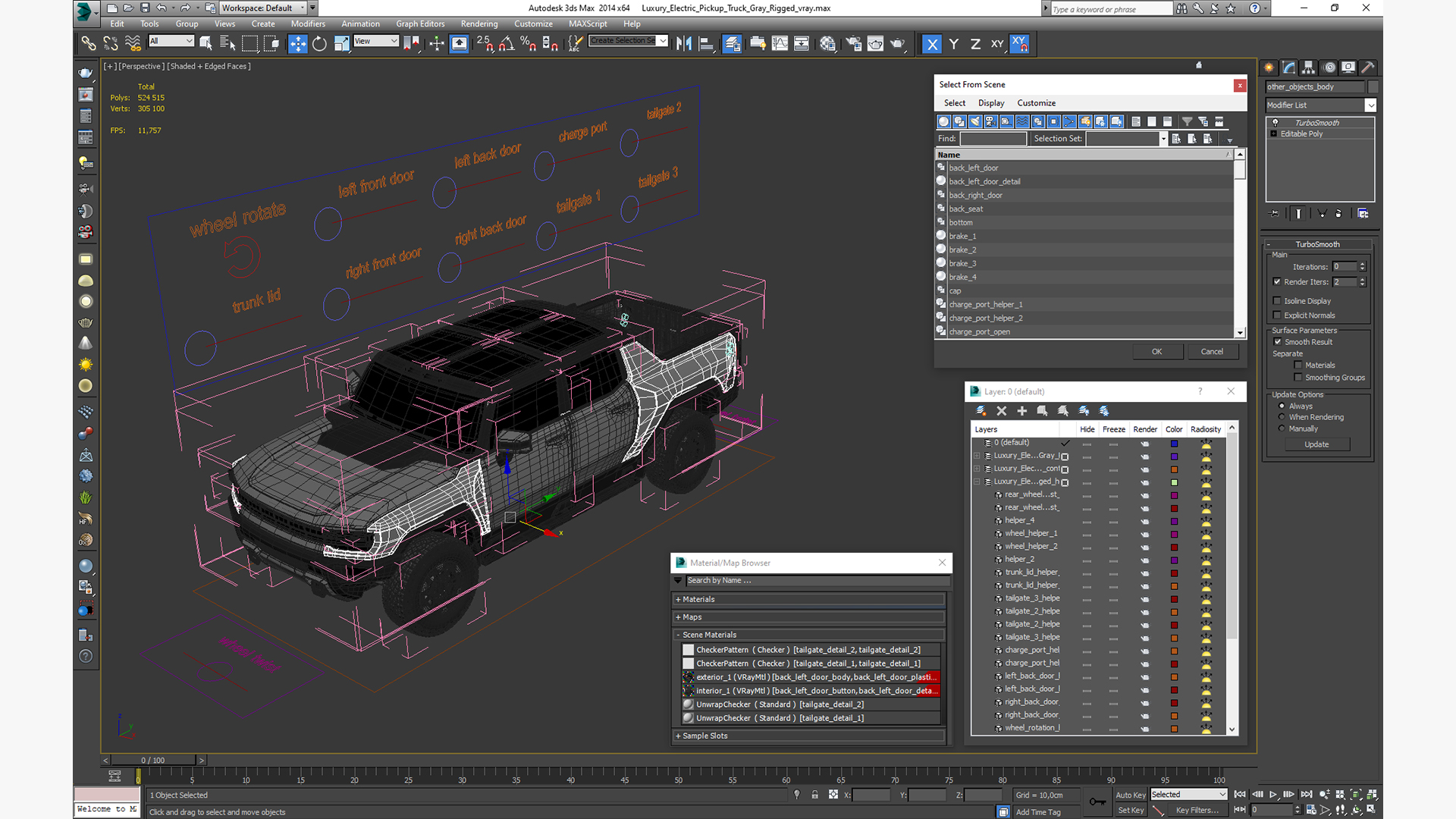Viewport: 1456px width, 819px height.
Task: Select the Select and Link tool
Action: pyautogui.click(x=89, y=44)
